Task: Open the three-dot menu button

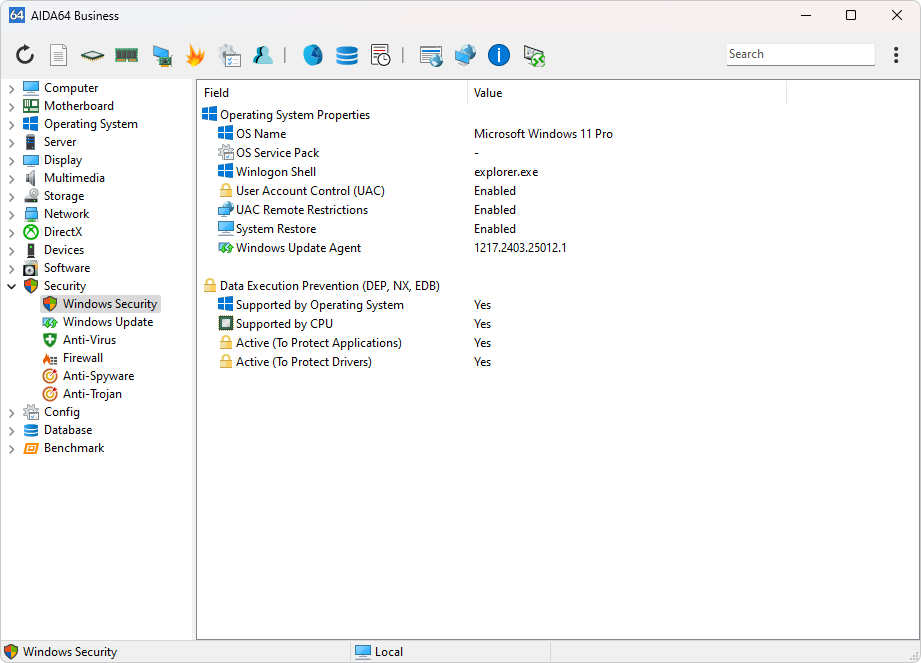Action: click(896, 55)
